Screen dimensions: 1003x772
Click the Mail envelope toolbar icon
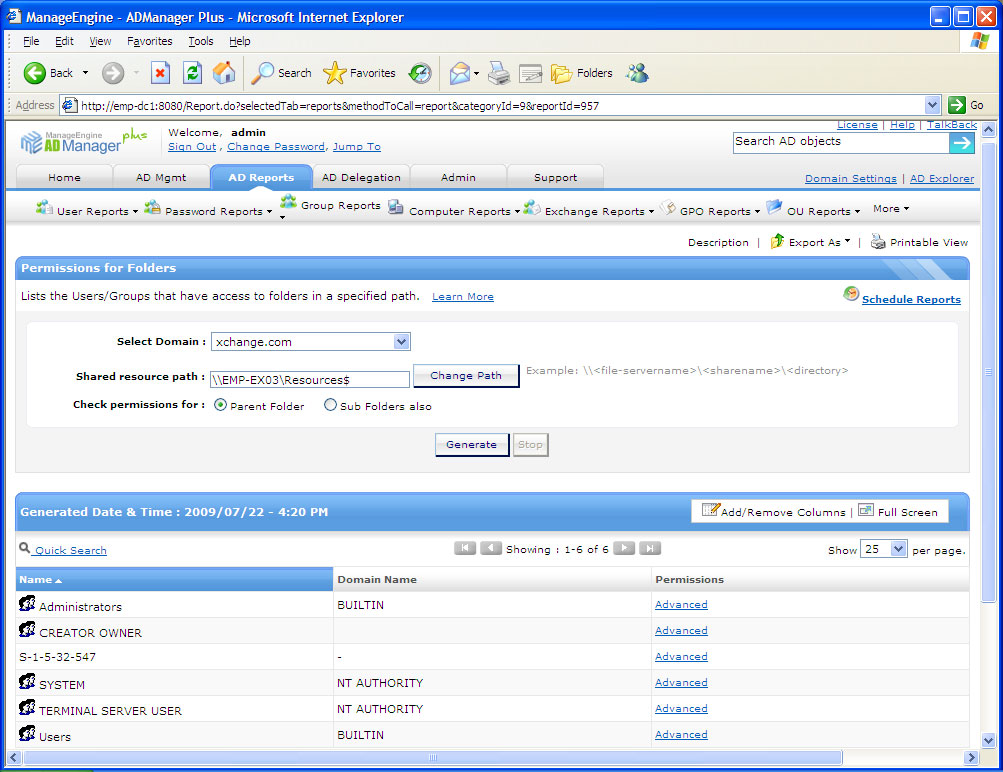(x=459, y=73)
